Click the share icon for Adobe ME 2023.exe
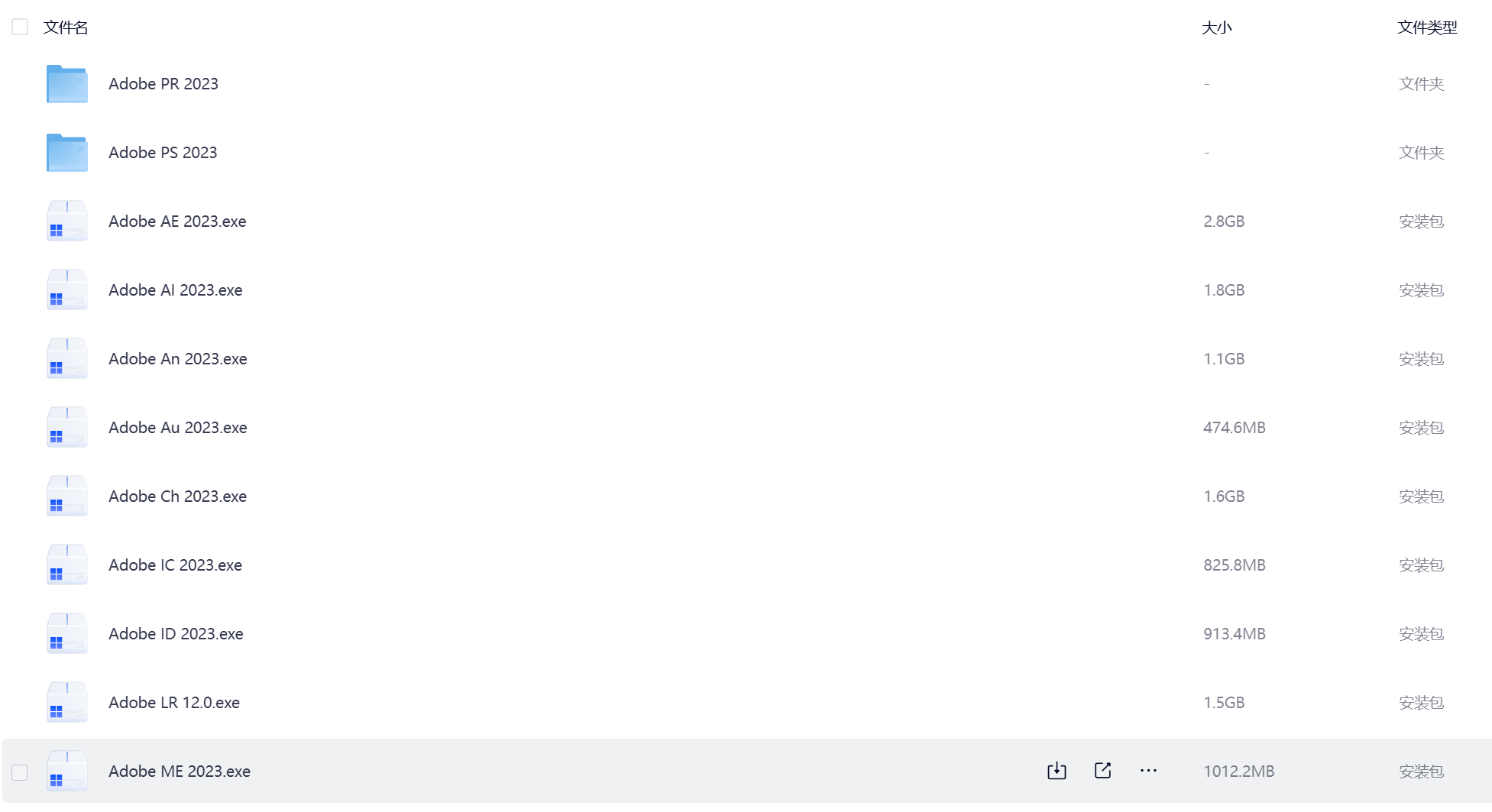Image resolution: width=1492 pixels, height=812 pixels. (1102, 771)
